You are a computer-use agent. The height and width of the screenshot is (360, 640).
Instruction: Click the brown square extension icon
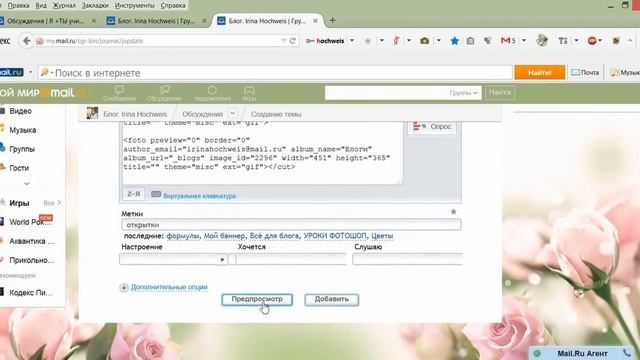[x=616, y=41]
